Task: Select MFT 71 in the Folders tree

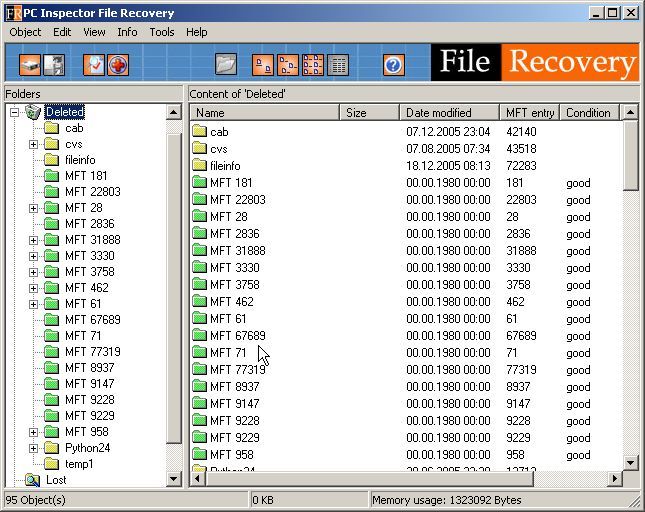Action: click(83, 336)
